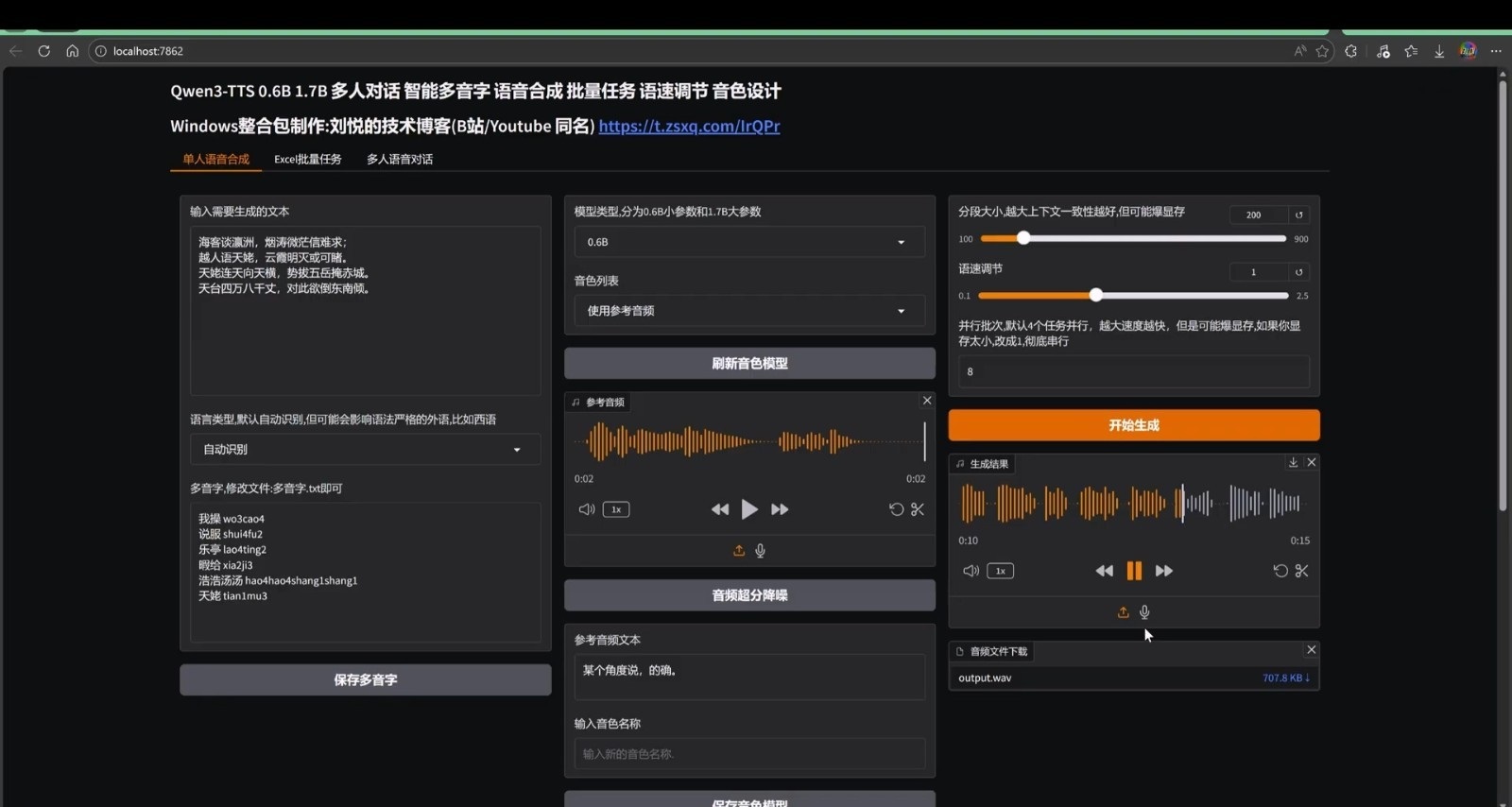This screenshot has height=807, width=1512.
Task: Play the reference audio clip
Action: click(749, 509)
